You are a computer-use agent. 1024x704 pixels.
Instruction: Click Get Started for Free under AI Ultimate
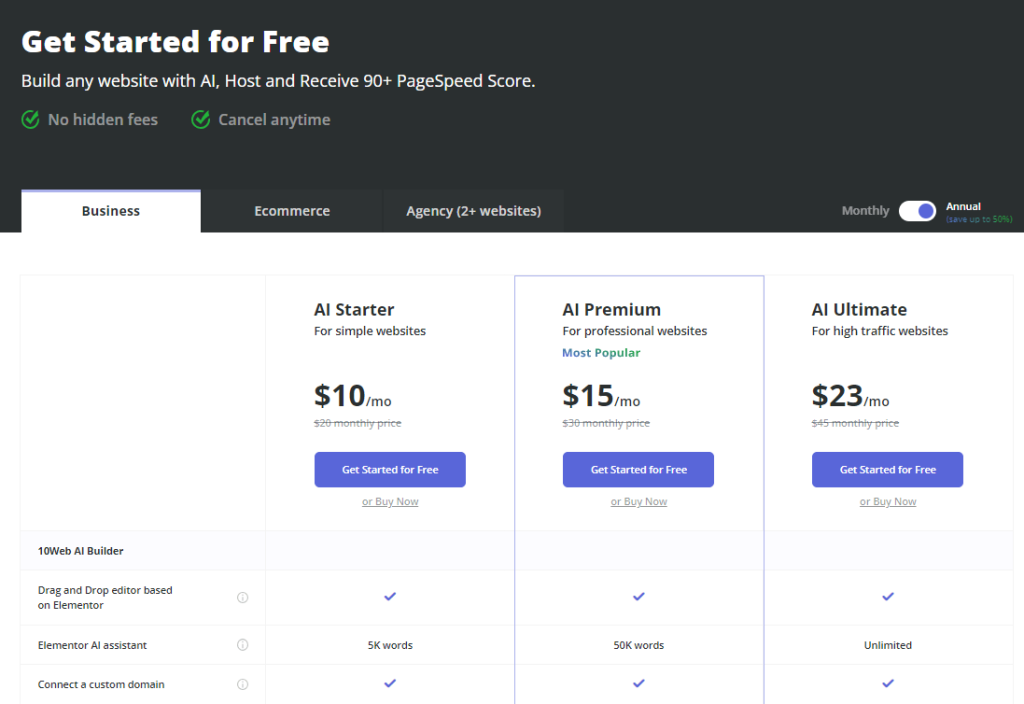click(887, 469)
